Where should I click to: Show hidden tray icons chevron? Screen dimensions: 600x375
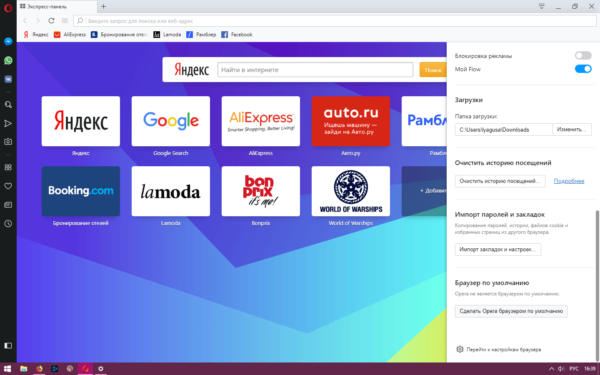tap(551, 369)
